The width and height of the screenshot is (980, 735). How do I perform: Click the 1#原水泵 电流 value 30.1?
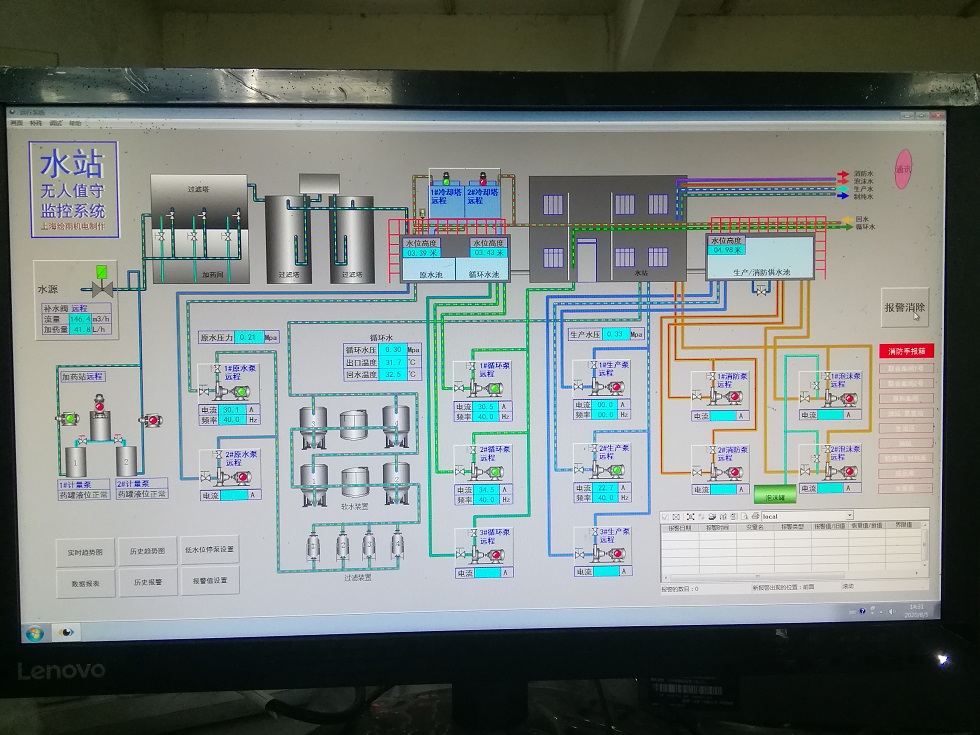(232, 410)
